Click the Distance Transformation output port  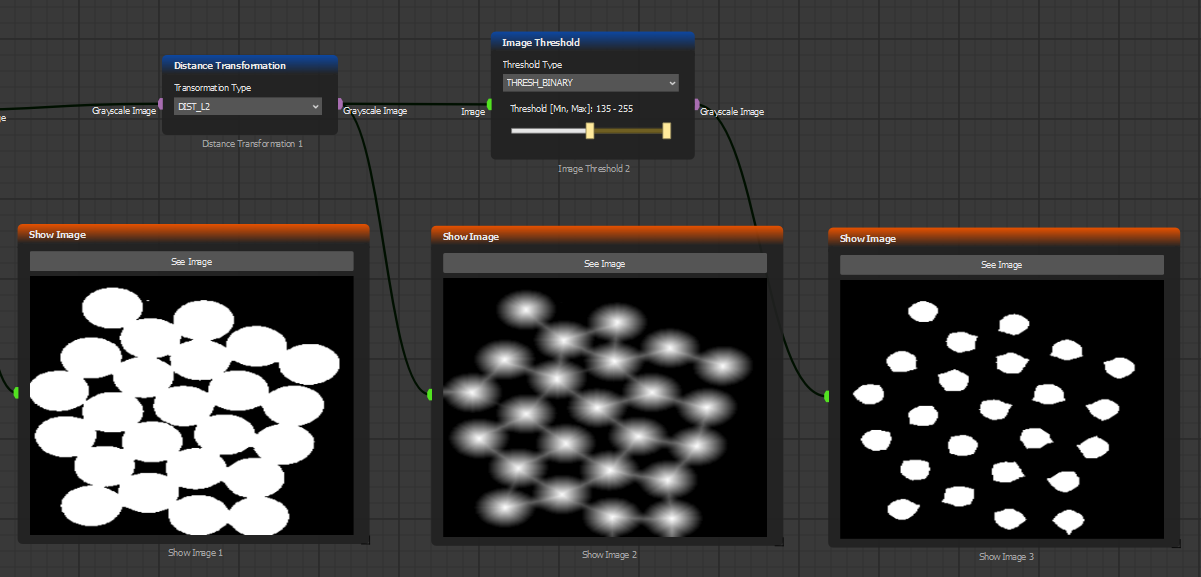pyautogui.click(x=340, y=103)
